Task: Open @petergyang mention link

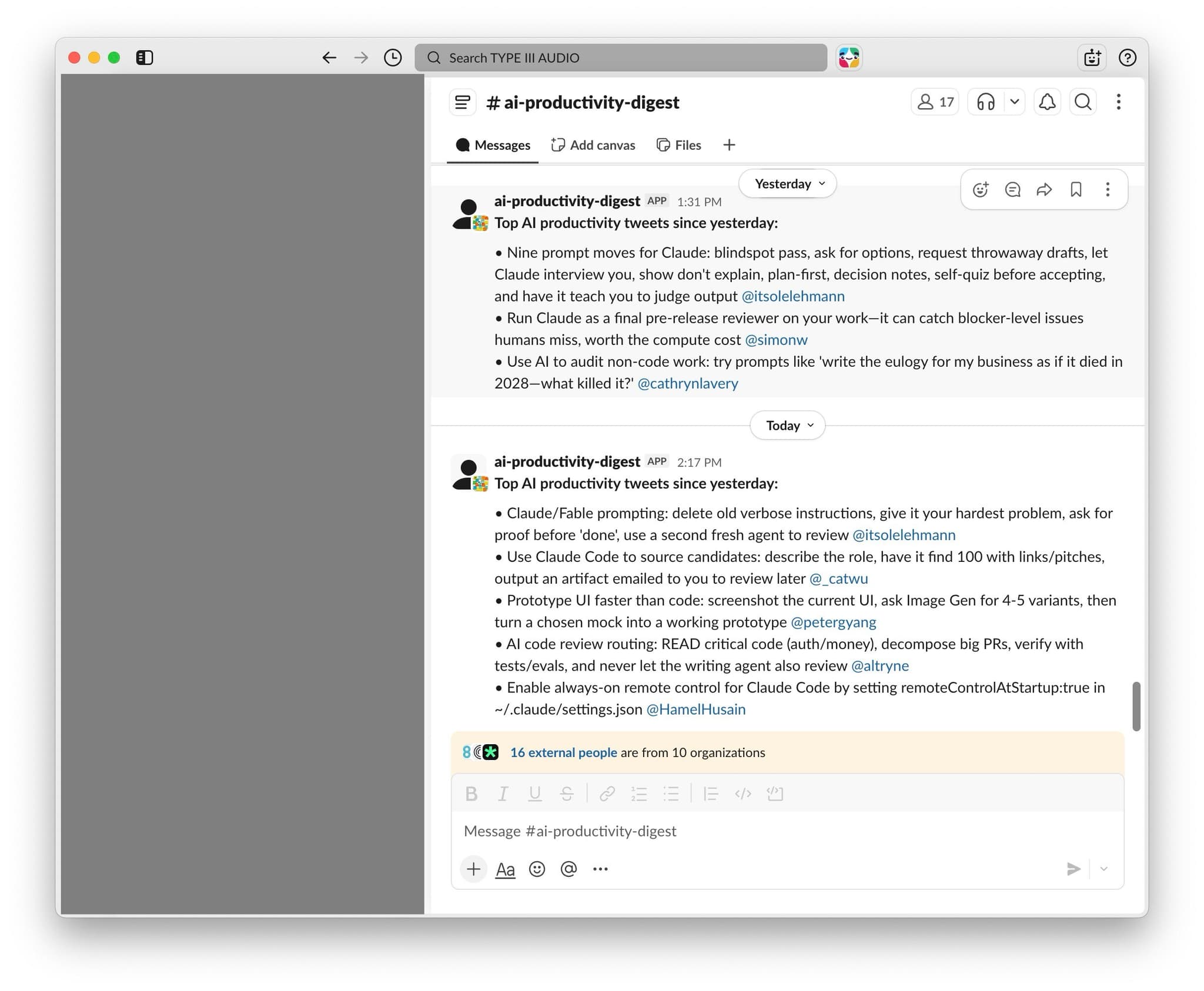Action: pos(834,622)
